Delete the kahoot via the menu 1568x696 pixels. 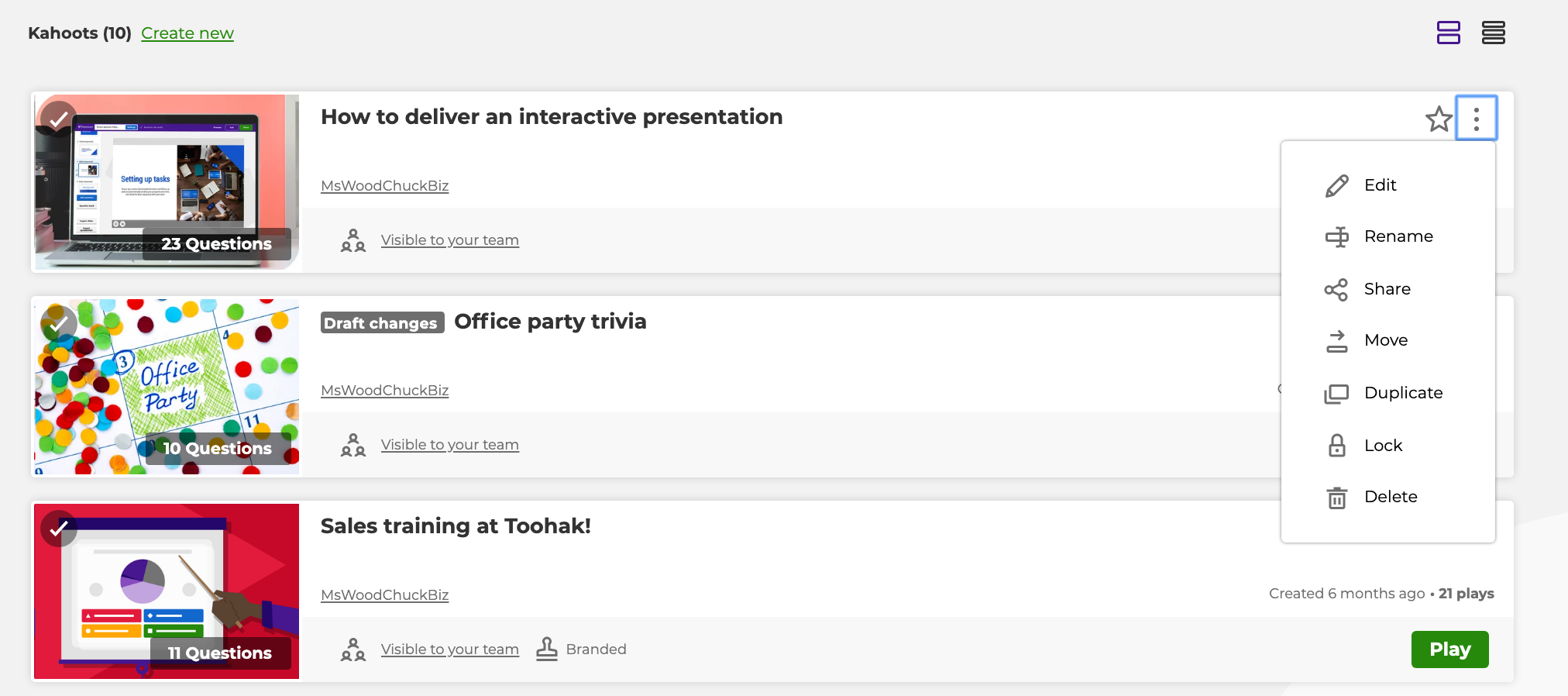[1390, 497]
